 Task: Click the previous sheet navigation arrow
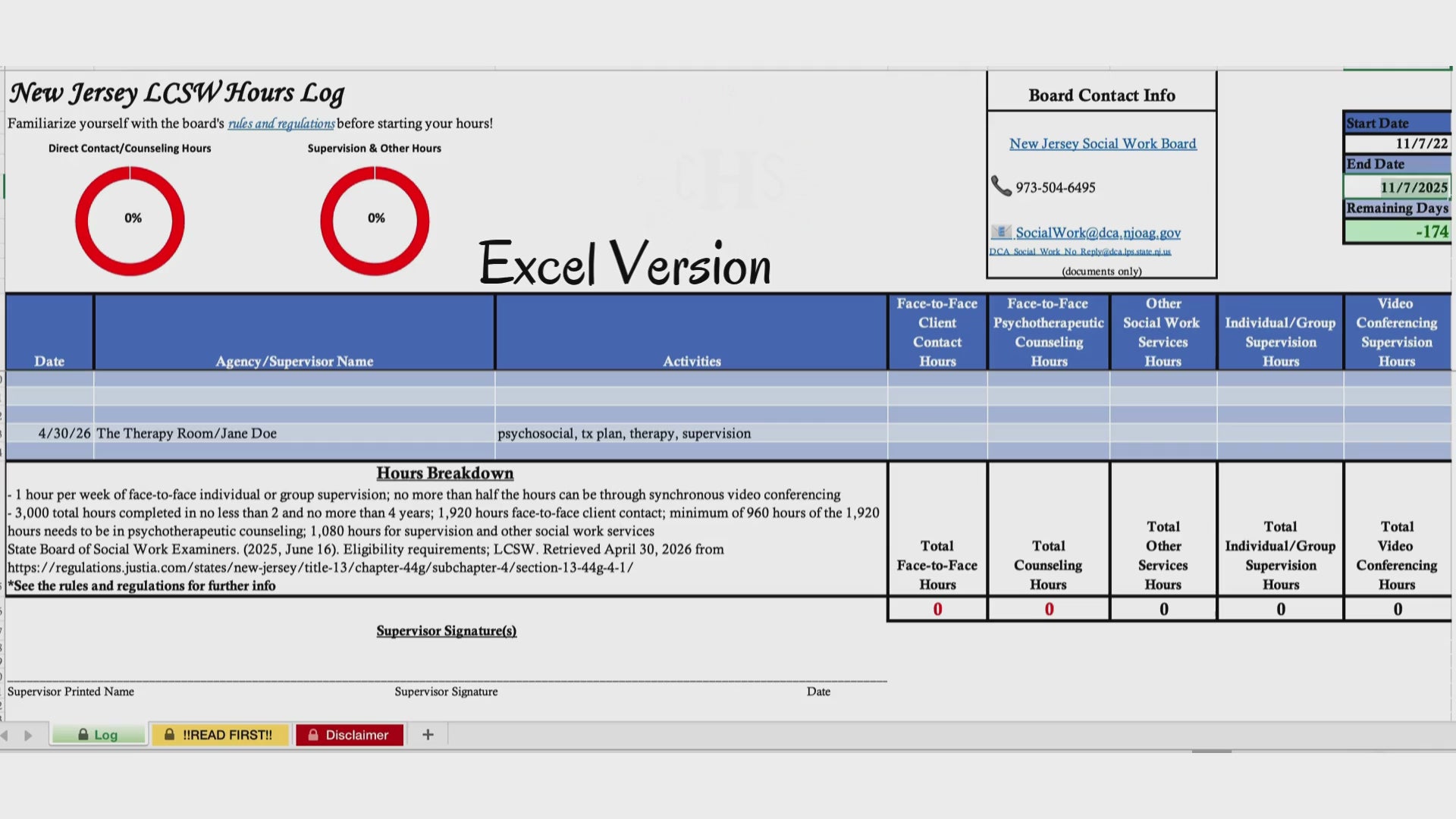tap(5, 736)
